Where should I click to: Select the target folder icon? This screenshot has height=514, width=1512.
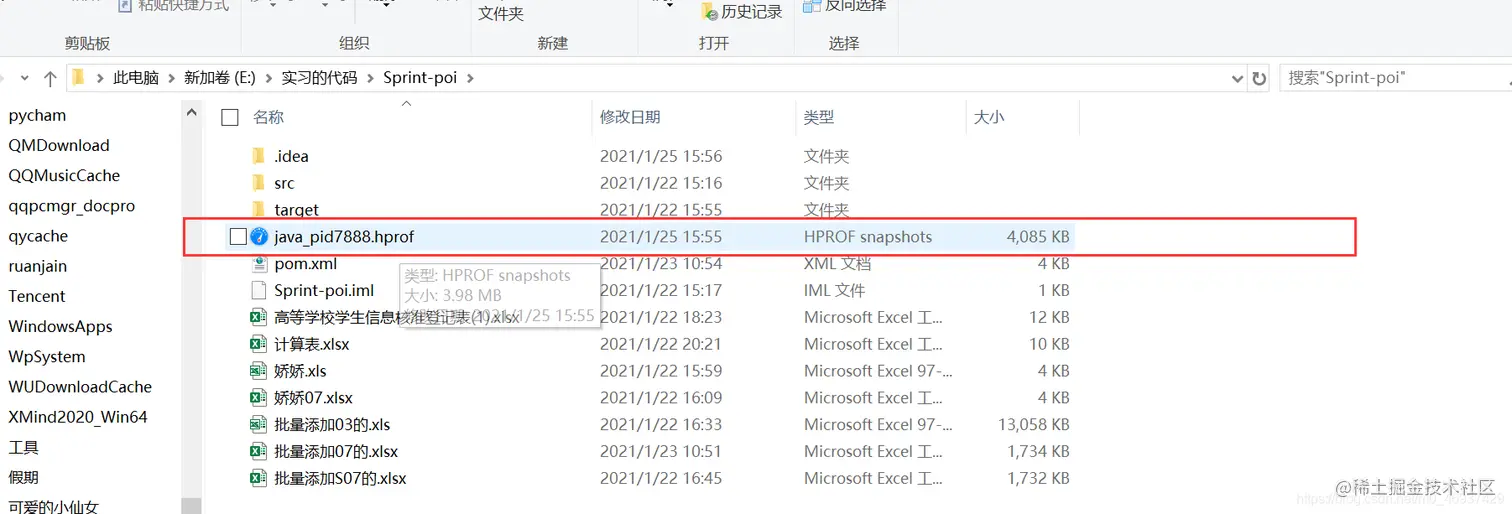[x=259, y=209]
